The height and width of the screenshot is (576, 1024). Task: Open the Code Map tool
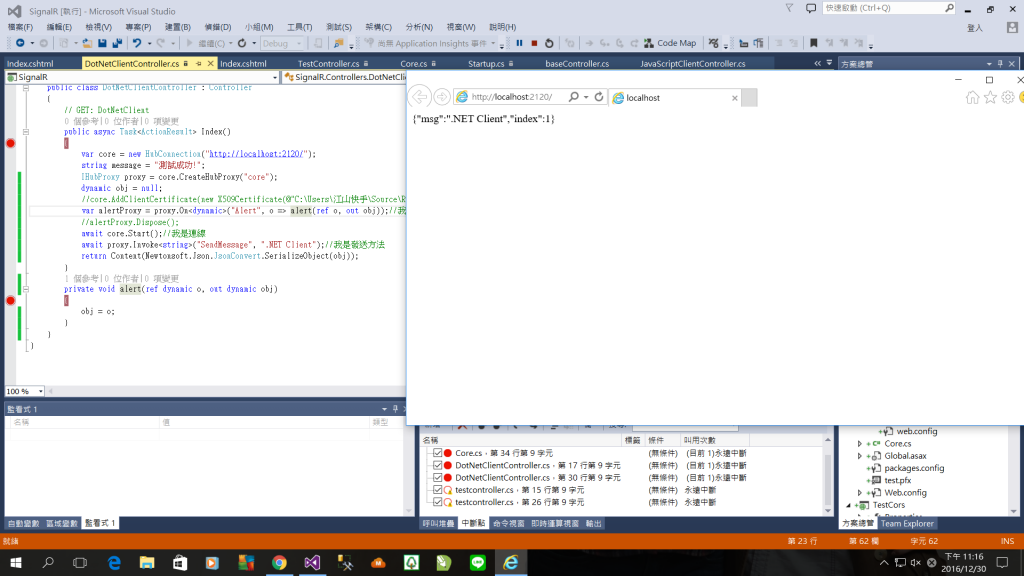(x=670, y=43)
